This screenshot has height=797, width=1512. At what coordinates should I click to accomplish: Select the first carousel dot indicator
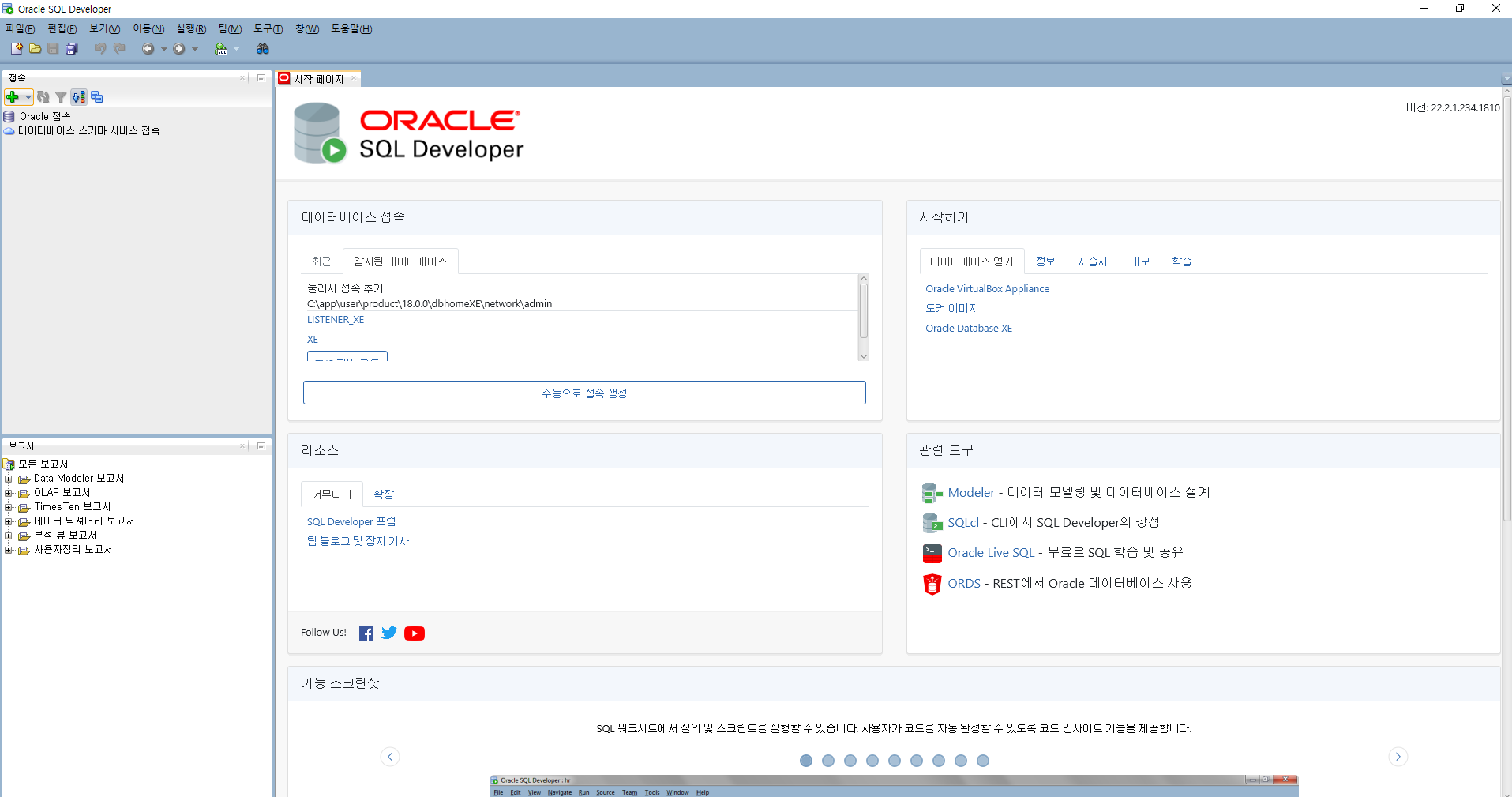(x=806, y=761)
